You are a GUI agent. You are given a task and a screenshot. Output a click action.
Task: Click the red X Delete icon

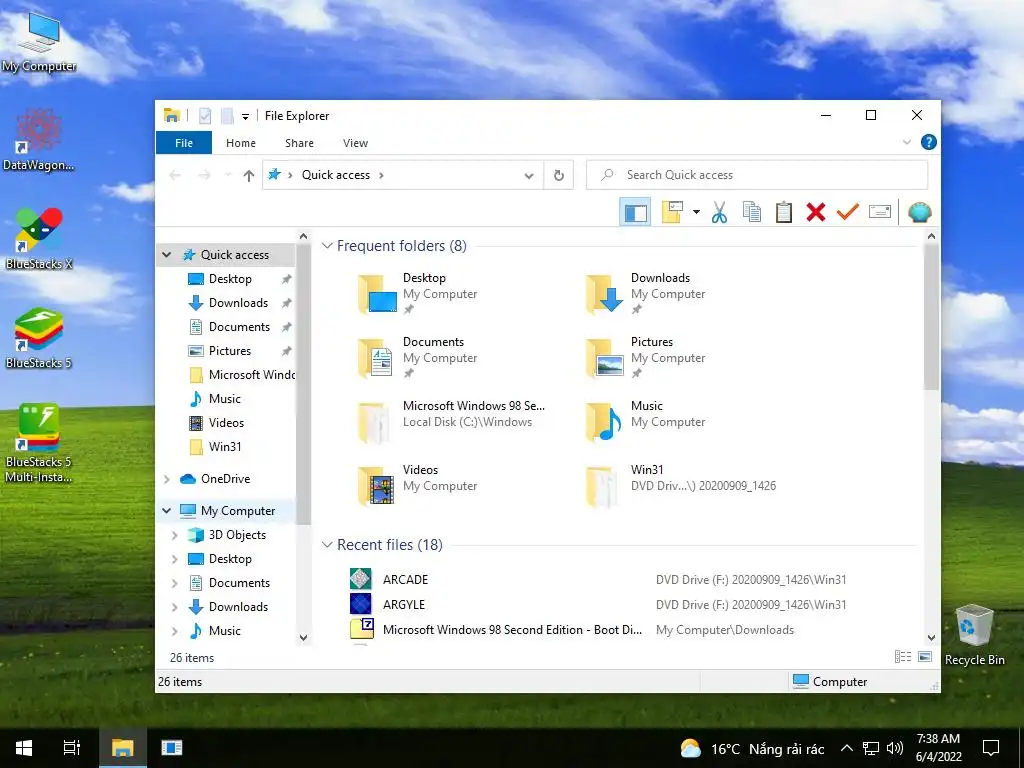(816, 212)
